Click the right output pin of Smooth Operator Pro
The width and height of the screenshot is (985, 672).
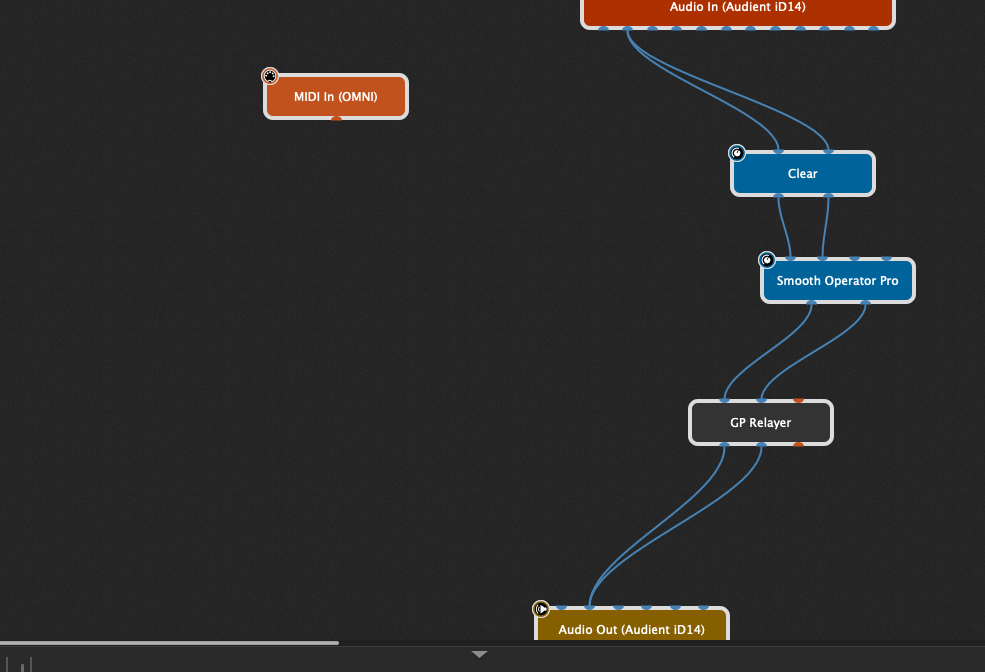point(865,301)
